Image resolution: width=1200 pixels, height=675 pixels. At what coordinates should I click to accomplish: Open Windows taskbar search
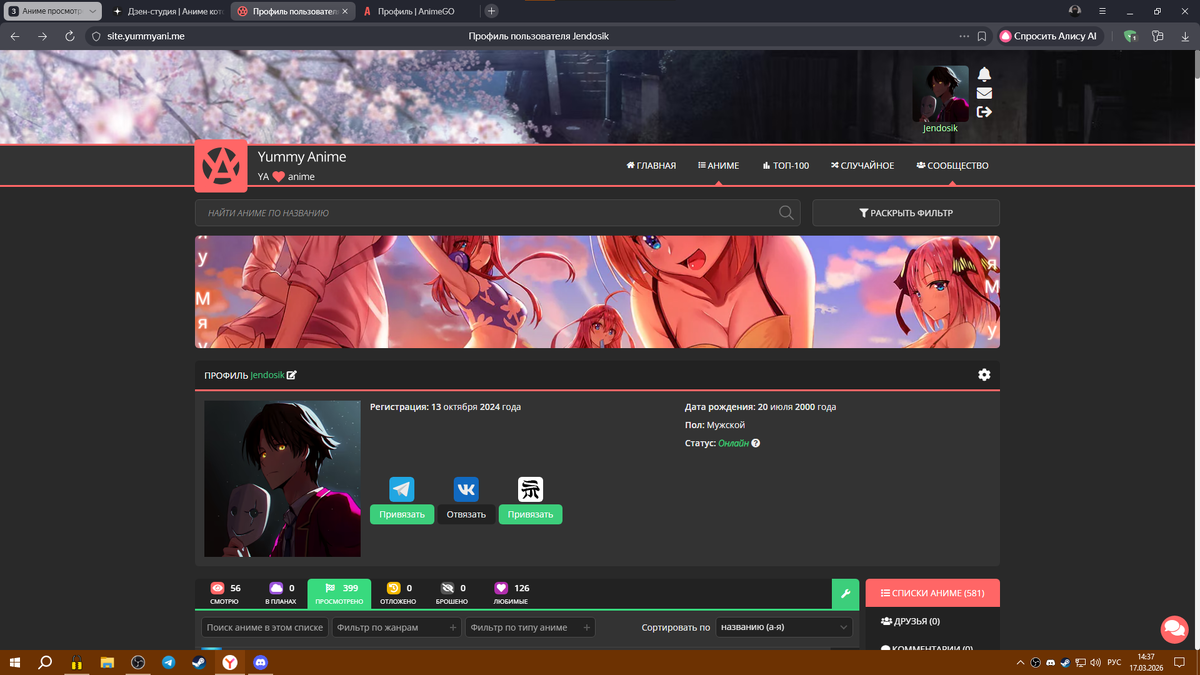pyautogui.click(x=45, y=662)
